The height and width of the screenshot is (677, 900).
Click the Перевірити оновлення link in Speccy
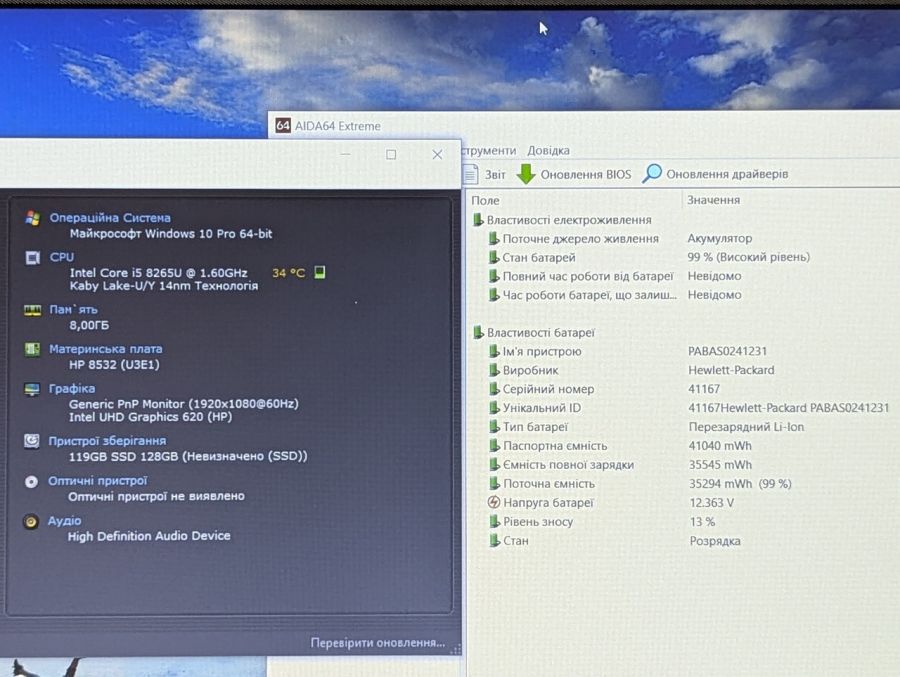coord(378,643)
